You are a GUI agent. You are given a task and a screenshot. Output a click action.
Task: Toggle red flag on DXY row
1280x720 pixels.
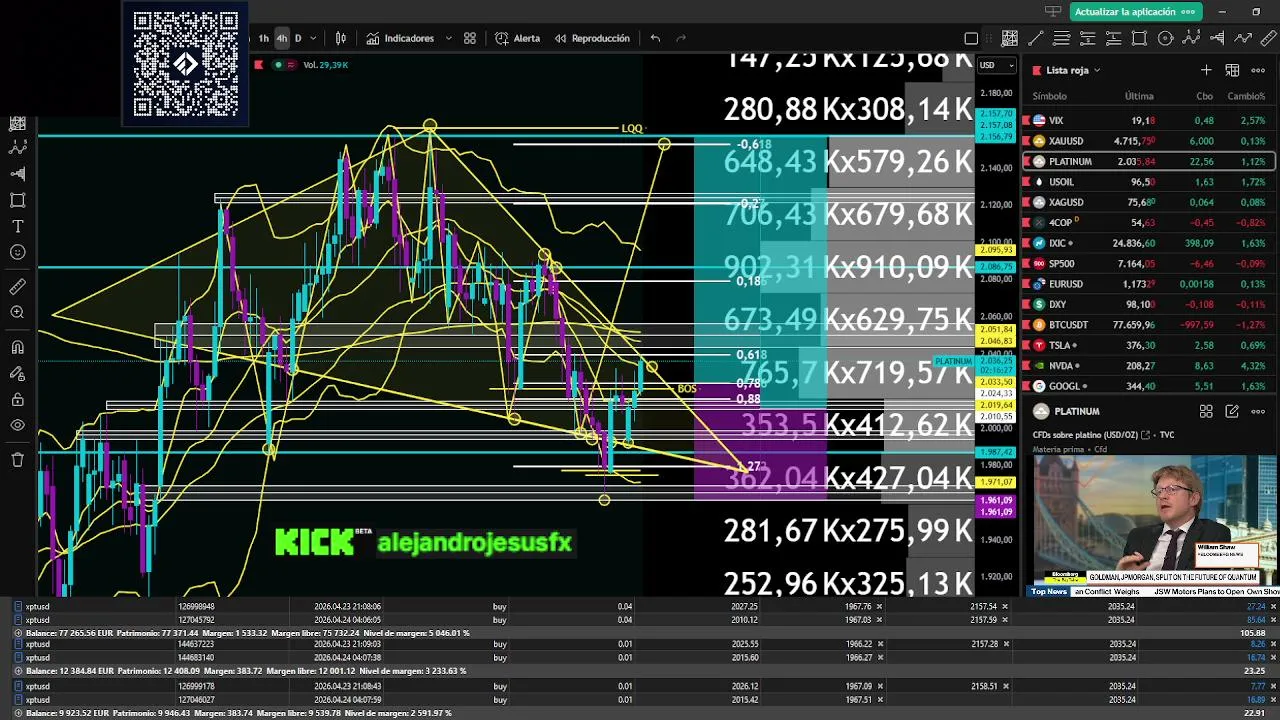1026,304
